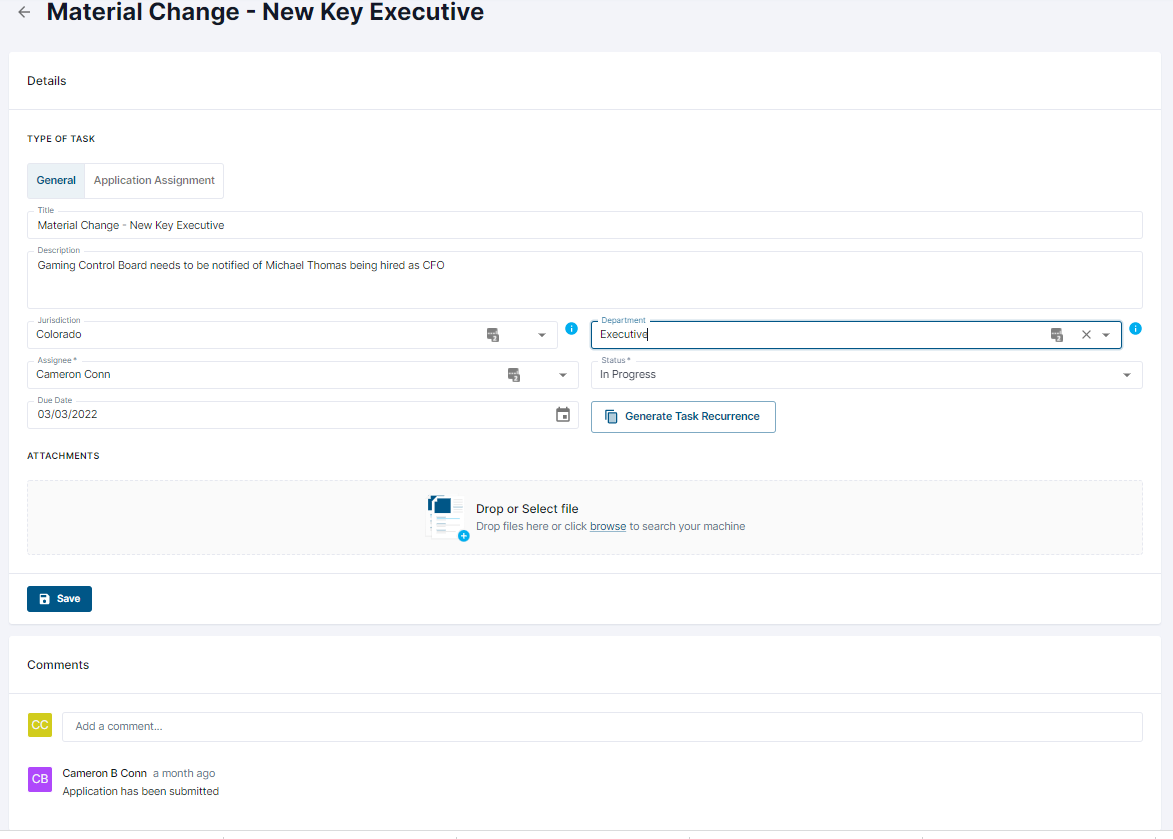Switch to the Application Assignment tab
This screenshot has width=1173, height=839.
[153, 180]
